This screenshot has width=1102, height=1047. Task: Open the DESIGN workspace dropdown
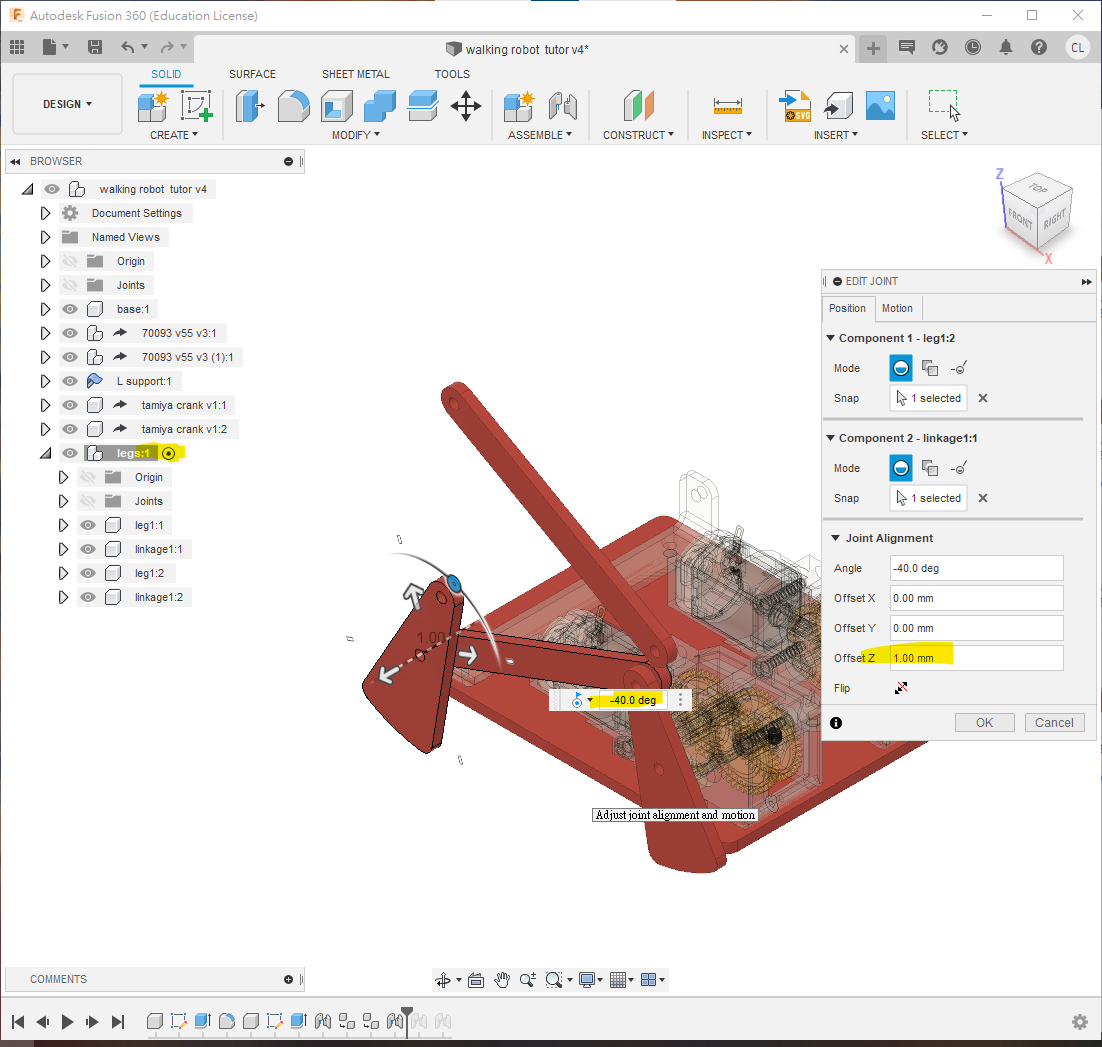[x=68, y=104]
